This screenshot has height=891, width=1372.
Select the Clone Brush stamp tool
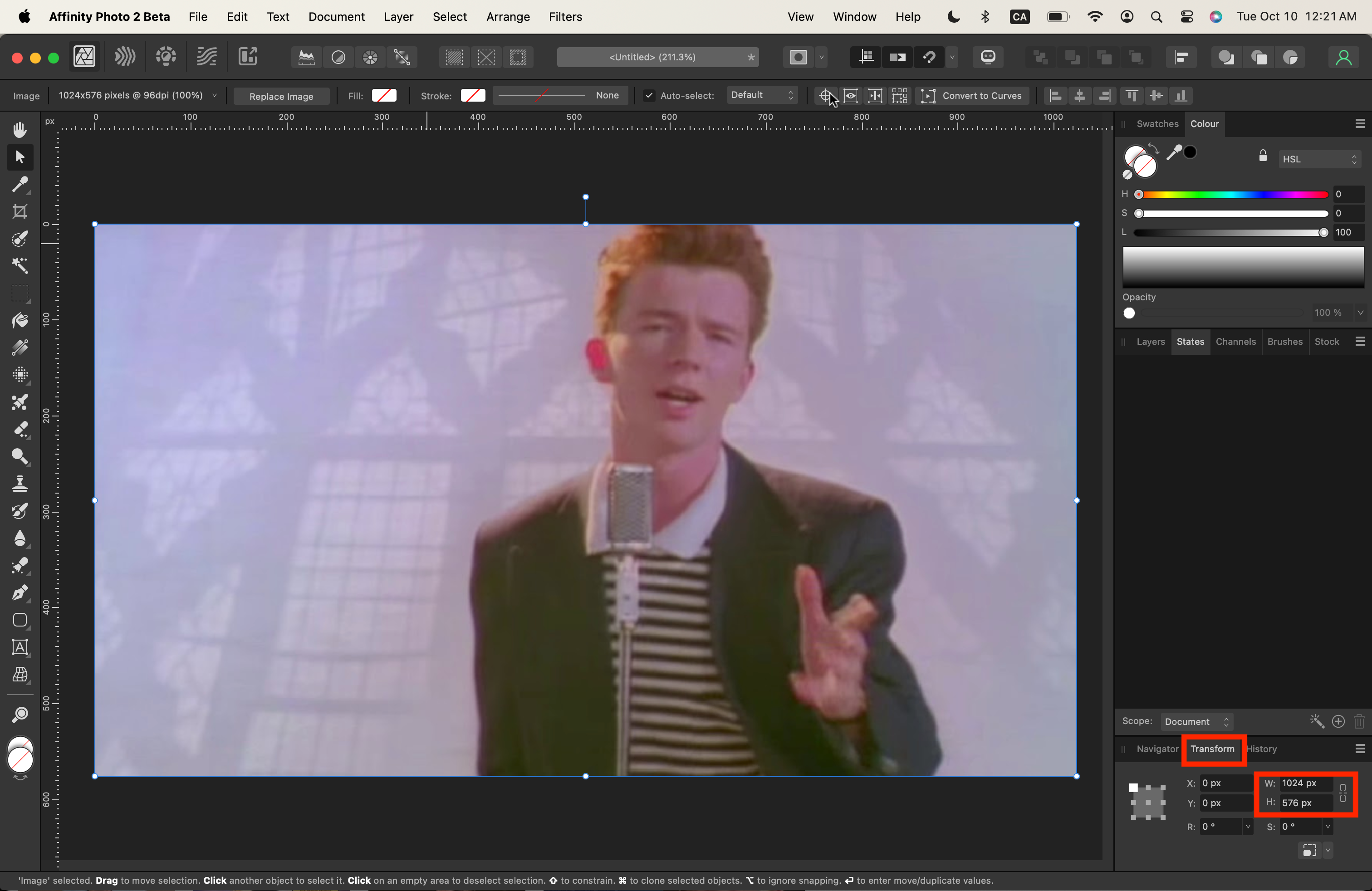(x=20, y=484)
